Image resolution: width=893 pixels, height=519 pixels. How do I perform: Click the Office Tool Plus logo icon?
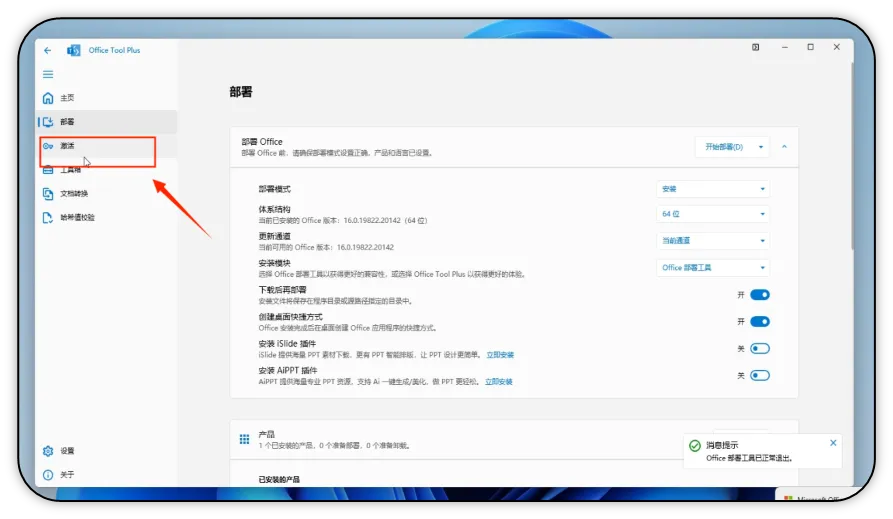[x=73, y=50]
